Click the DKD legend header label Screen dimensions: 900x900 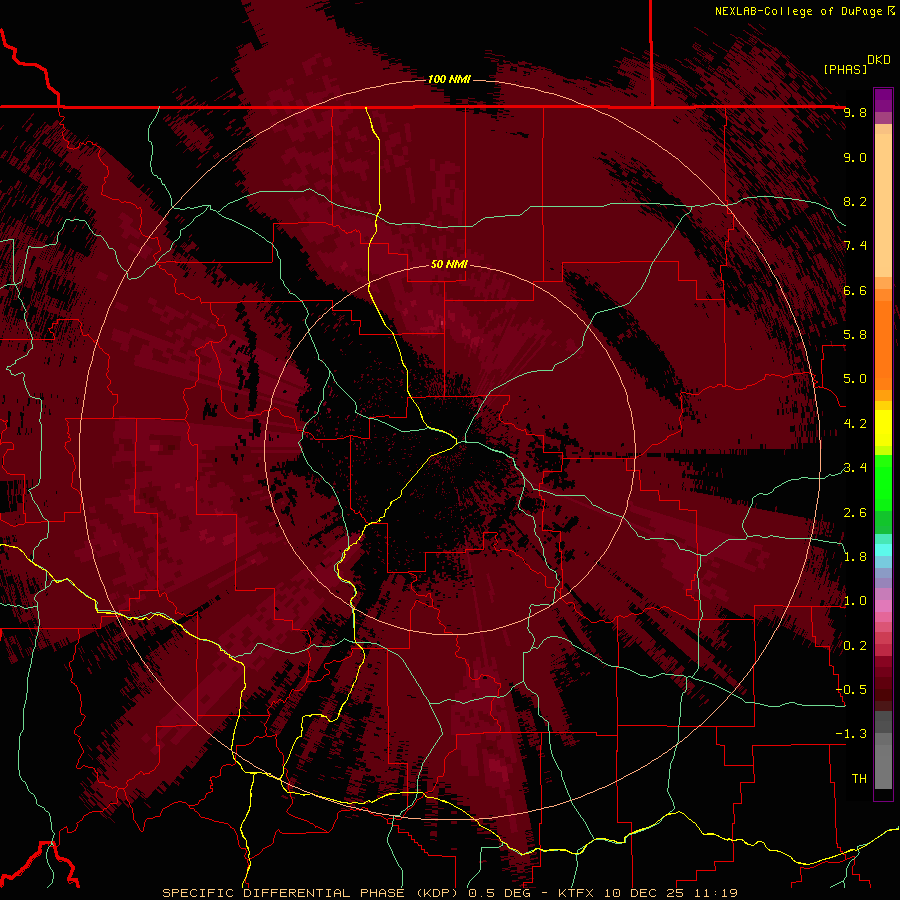coord(879,60)
